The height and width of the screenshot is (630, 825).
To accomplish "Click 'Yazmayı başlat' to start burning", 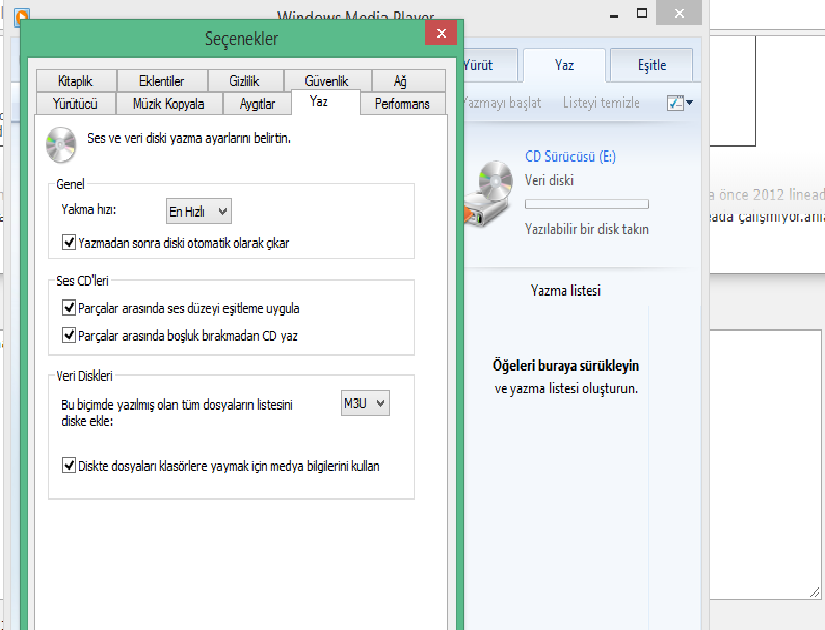I will (502, 103).
